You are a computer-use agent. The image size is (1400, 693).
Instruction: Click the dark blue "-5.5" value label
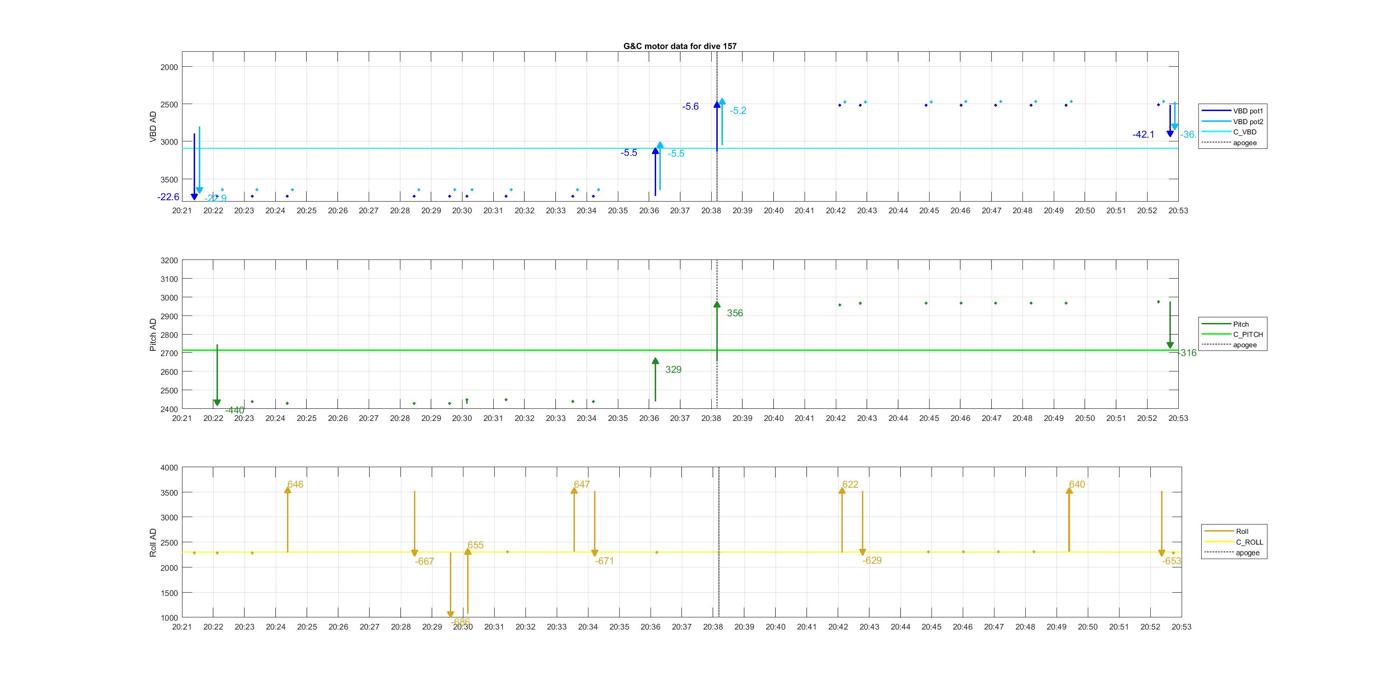point(628,153)
